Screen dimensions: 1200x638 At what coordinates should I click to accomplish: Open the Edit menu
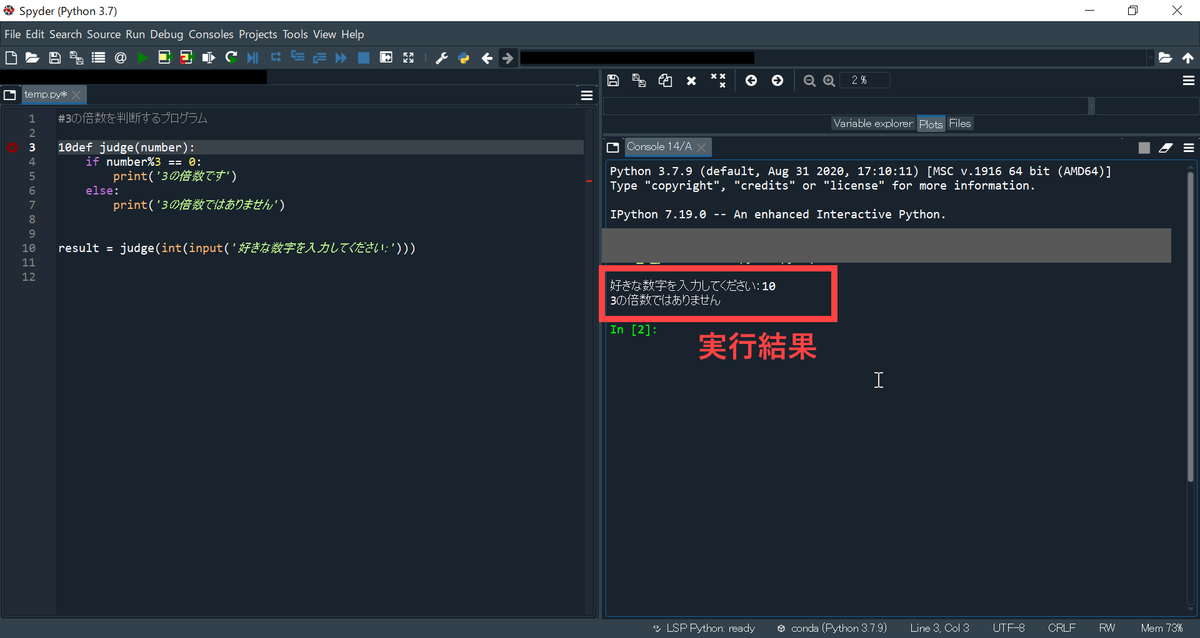tap(35, 34)
